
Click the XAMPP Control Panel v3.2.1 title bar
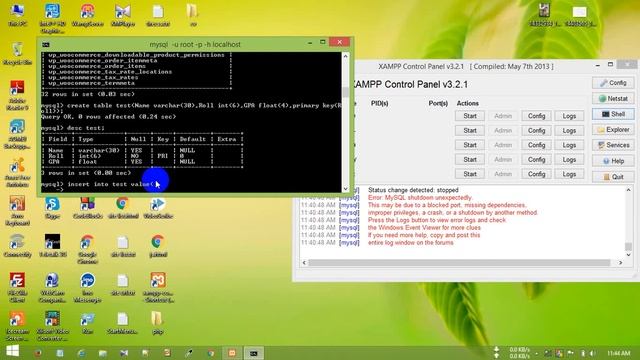(x=465, y=66)
